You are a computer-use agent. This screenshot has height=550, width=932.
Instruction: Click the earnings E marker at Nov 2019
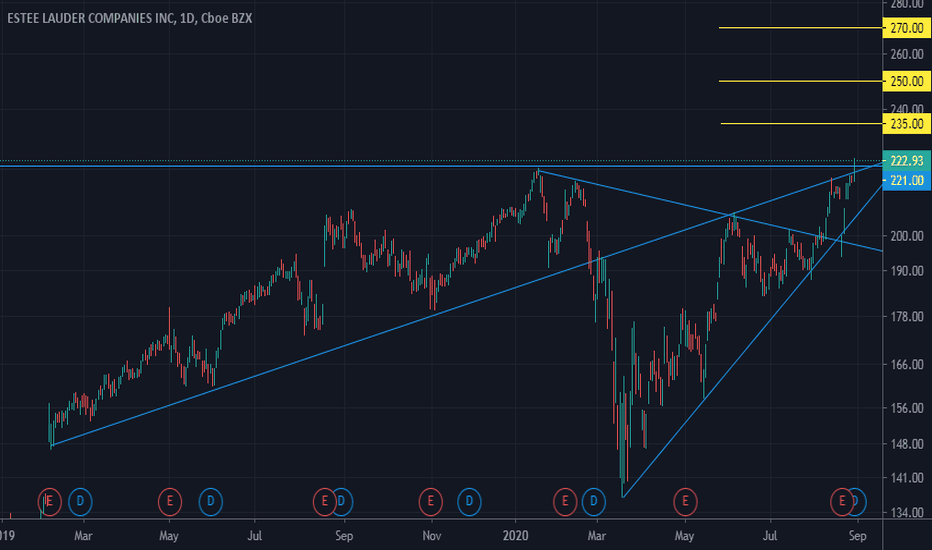431,502
